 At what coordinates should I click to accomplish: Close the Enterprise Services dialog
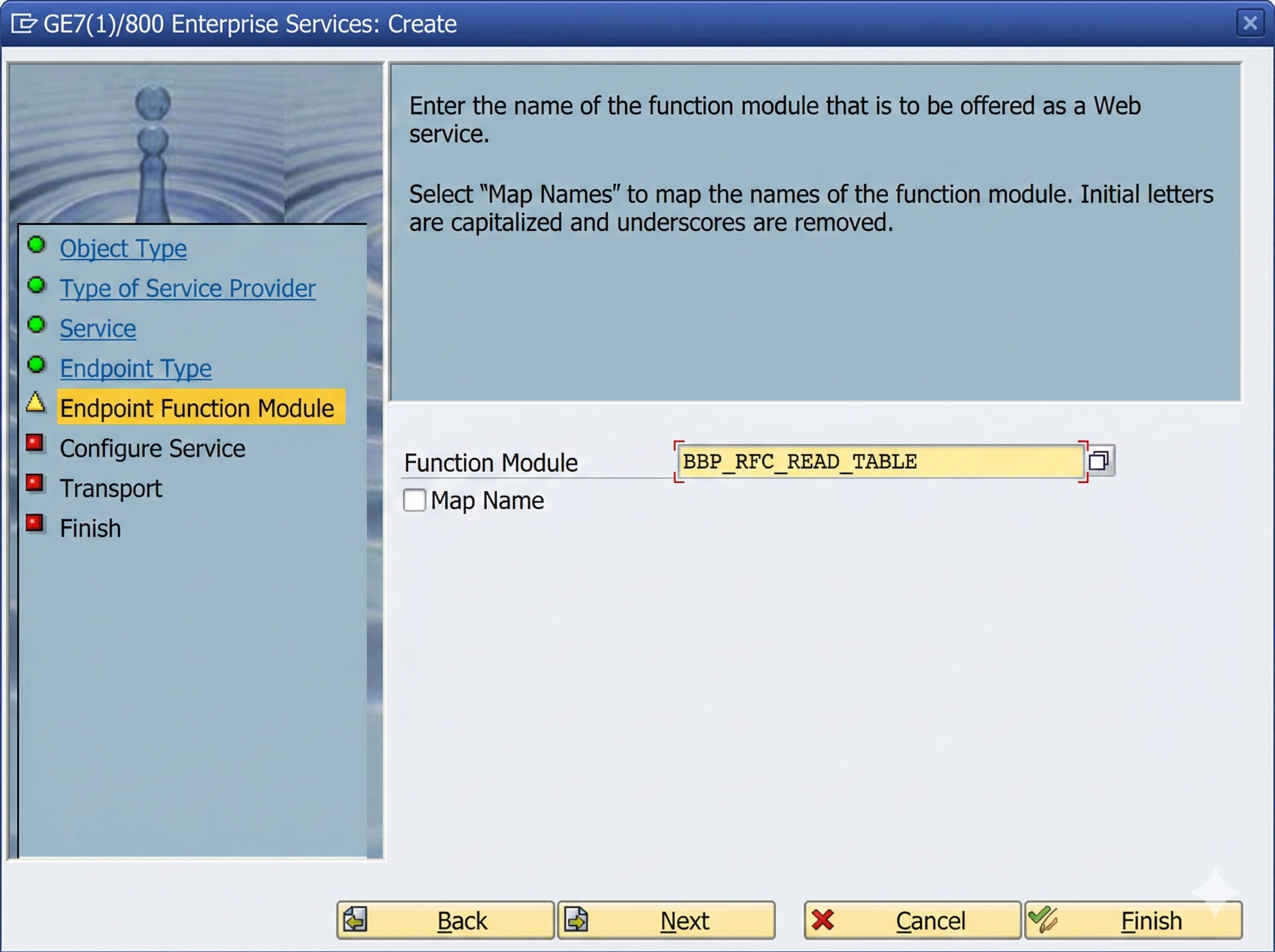pyautogui.click(x=1249, y=23)
